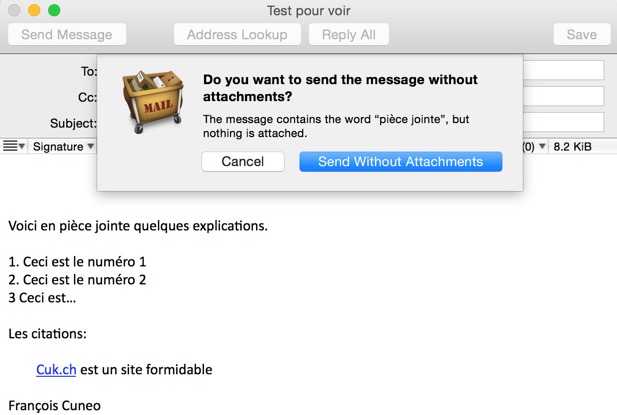
Task: Click the green zoom window button
Action: coord(54,10)
